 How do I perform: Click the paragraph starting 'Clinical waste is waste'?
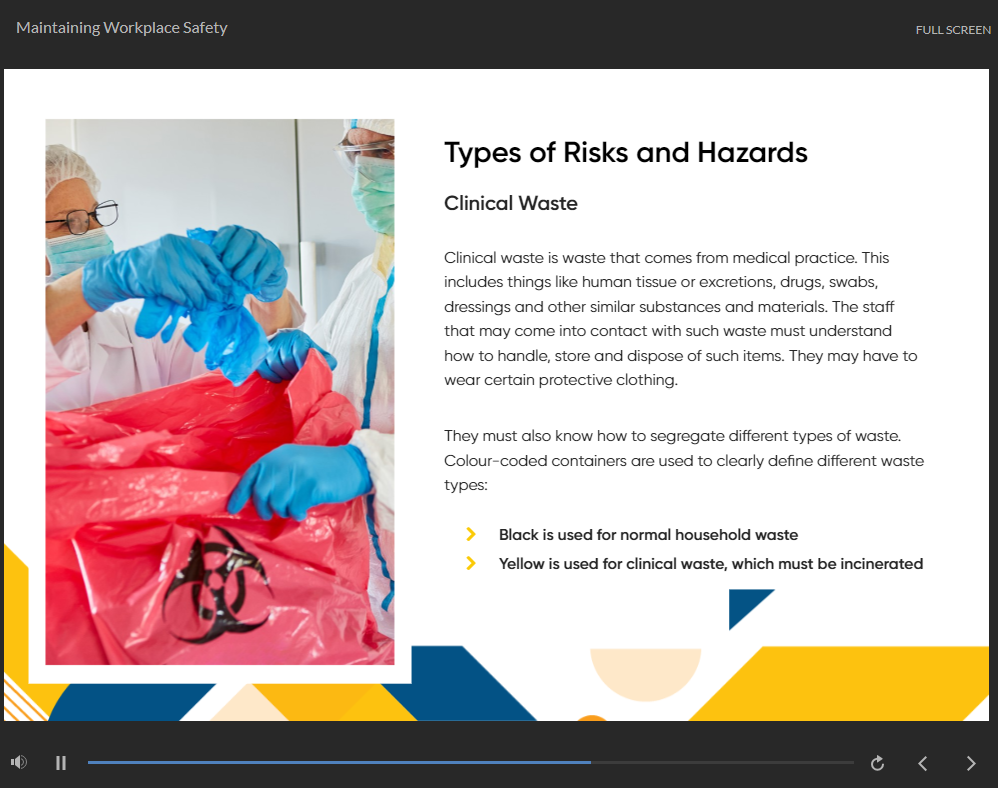pyautogui.click(x=681, y=319)
